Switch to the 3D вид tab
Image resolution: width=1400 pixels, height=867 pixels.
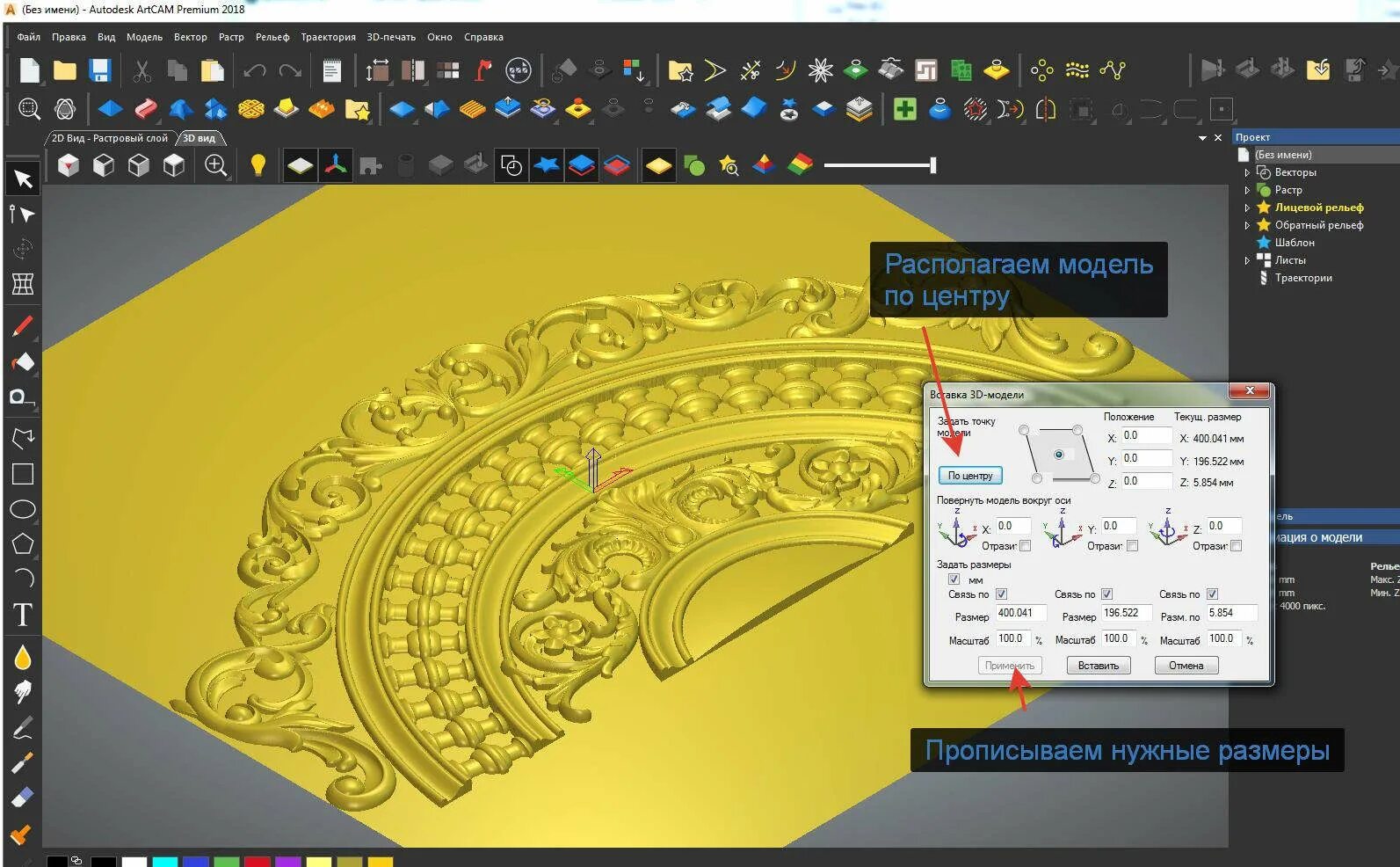click(x=199, y=138)
